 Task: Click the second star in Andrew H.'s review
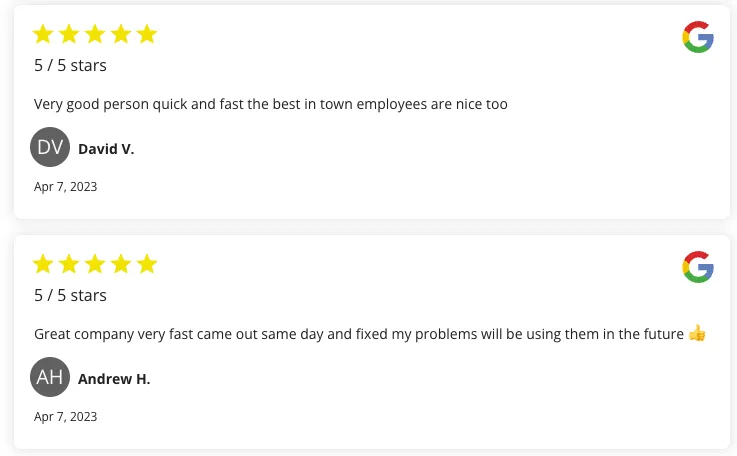click(69, 265)
